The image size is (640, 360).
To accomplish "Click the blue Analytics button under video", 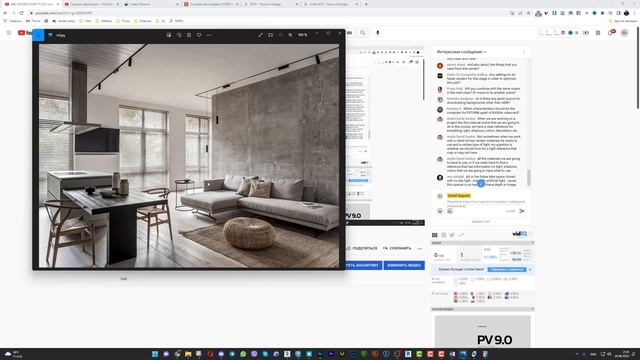I will click(x=363, y=265).
